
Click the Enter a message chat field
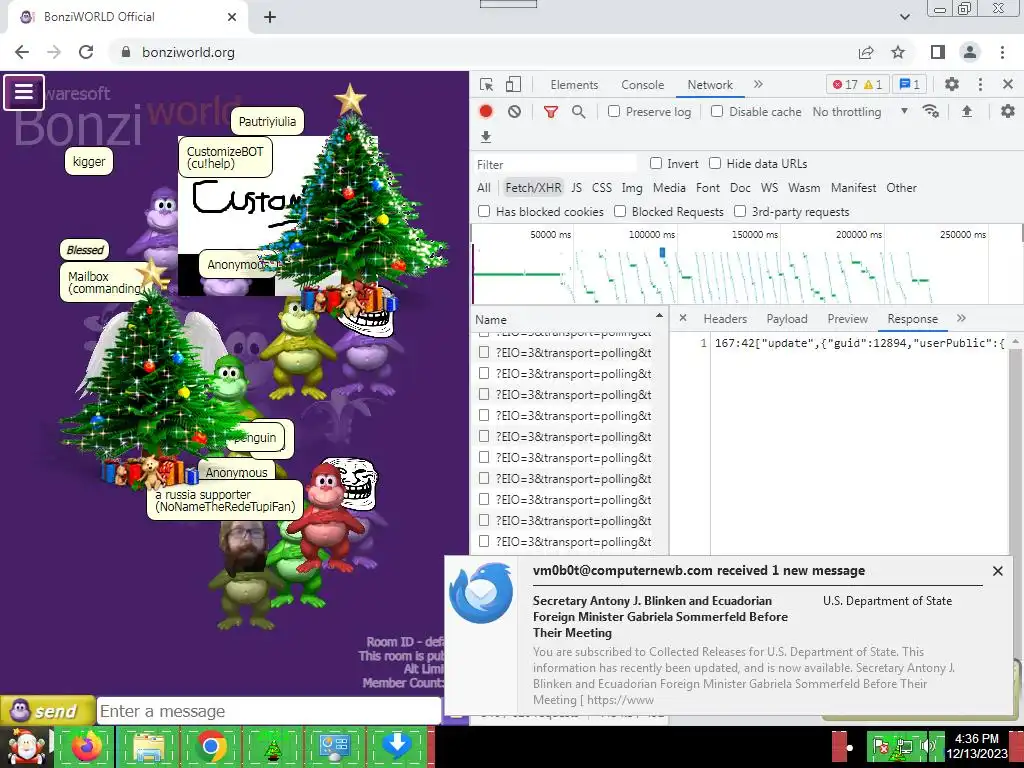point(269,711)
